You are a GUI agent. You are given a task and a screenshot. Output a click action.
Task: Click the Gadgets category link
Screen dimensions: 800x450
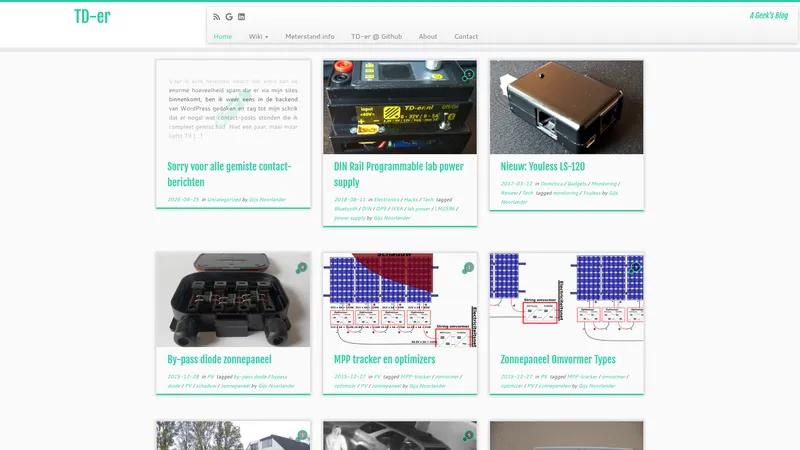[x=577, y=184]
